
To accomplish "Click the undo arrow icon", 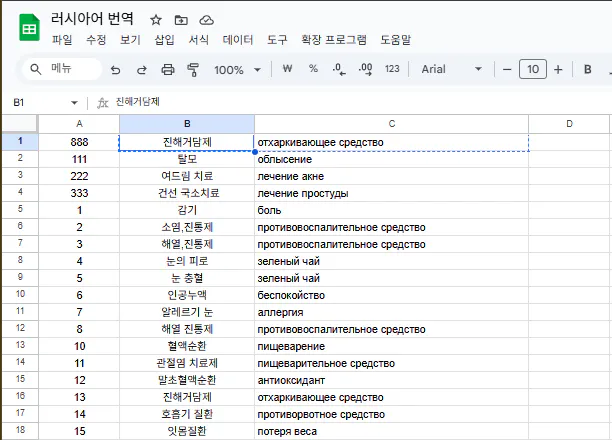I will 115,70.
